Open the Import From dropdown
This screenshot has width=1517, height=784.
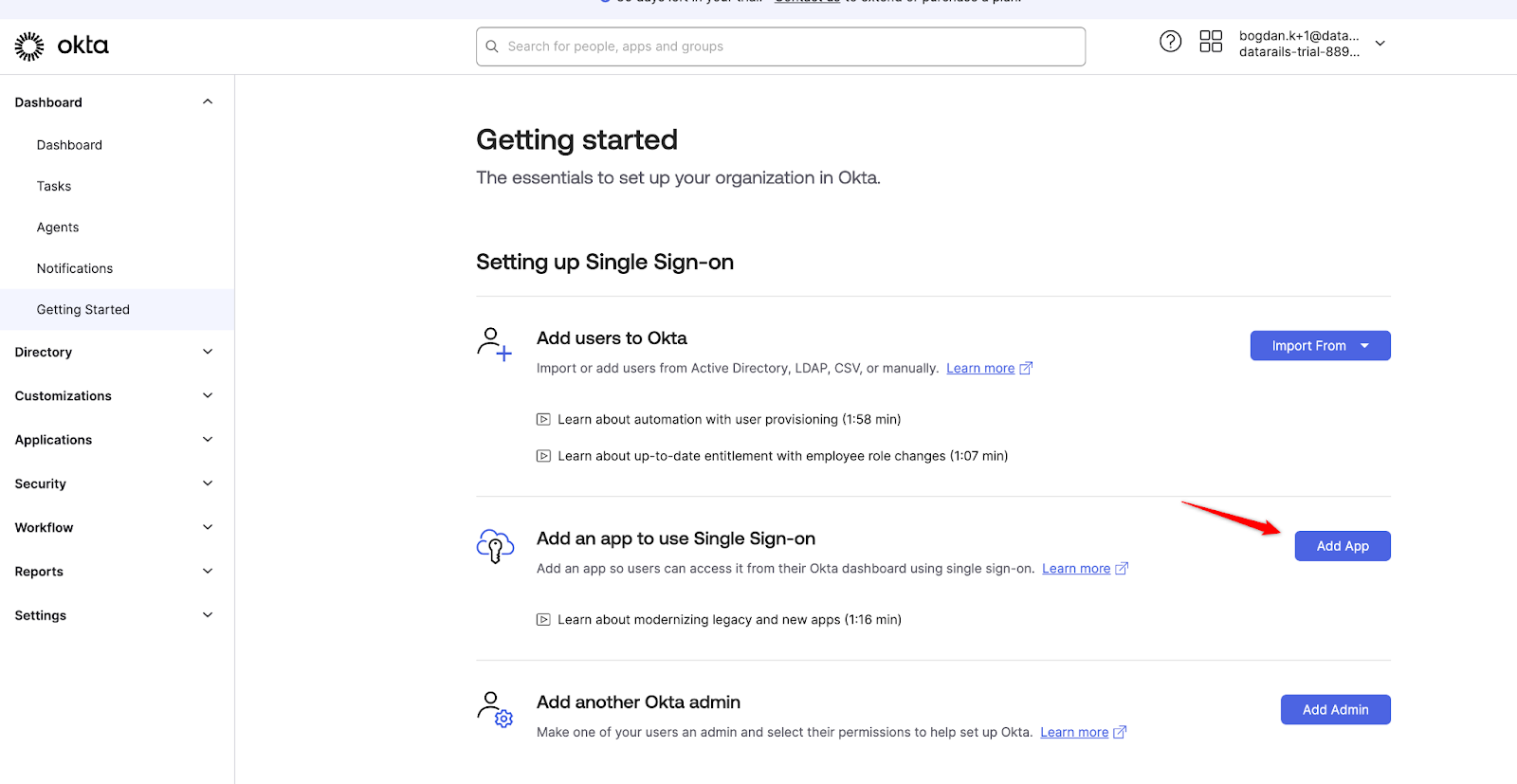tap(1320, 346)
